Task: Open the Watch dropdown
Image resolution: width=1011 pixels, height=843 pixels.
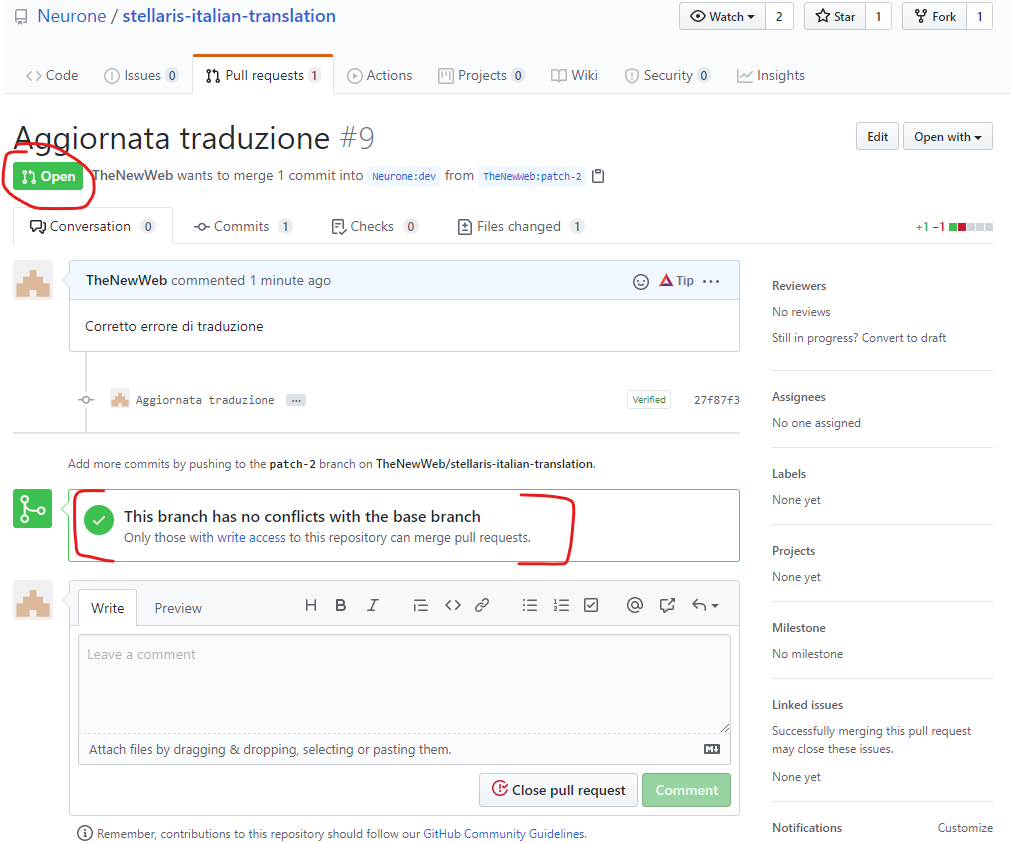Action: 722,17
